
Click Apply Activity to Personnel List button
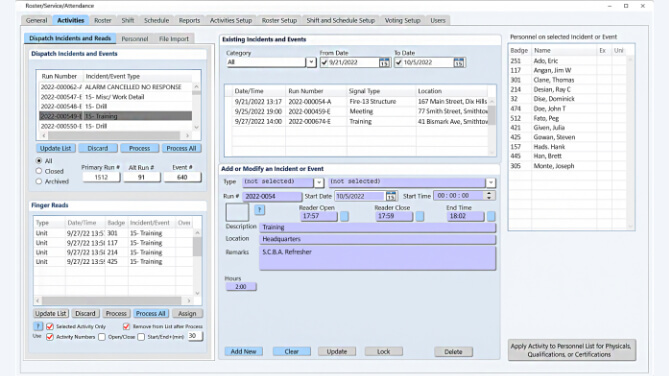(x=572, y=350)
